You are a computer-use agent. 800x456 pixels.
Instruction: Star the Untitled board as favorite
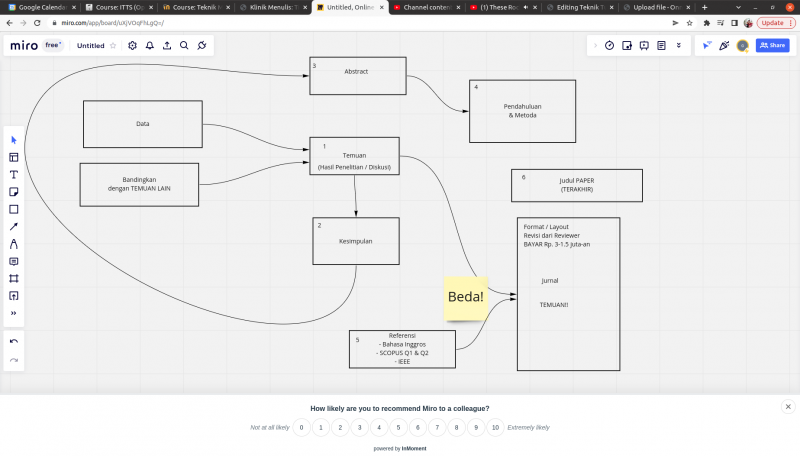coord(113,45)
